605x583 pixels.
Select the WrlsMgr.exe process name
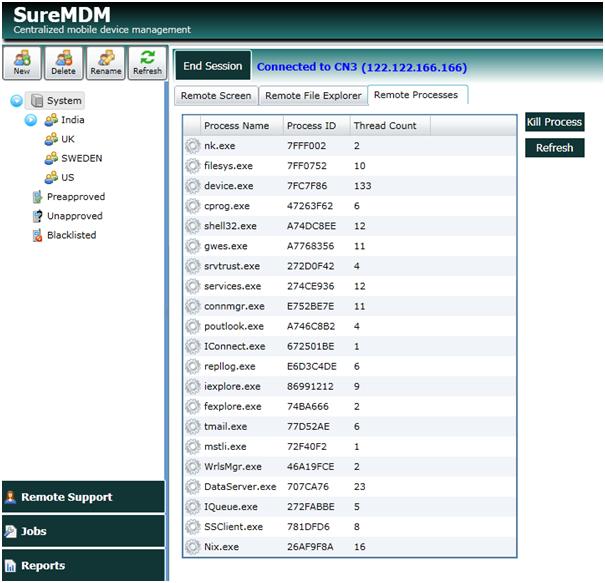tap(233, 467)
